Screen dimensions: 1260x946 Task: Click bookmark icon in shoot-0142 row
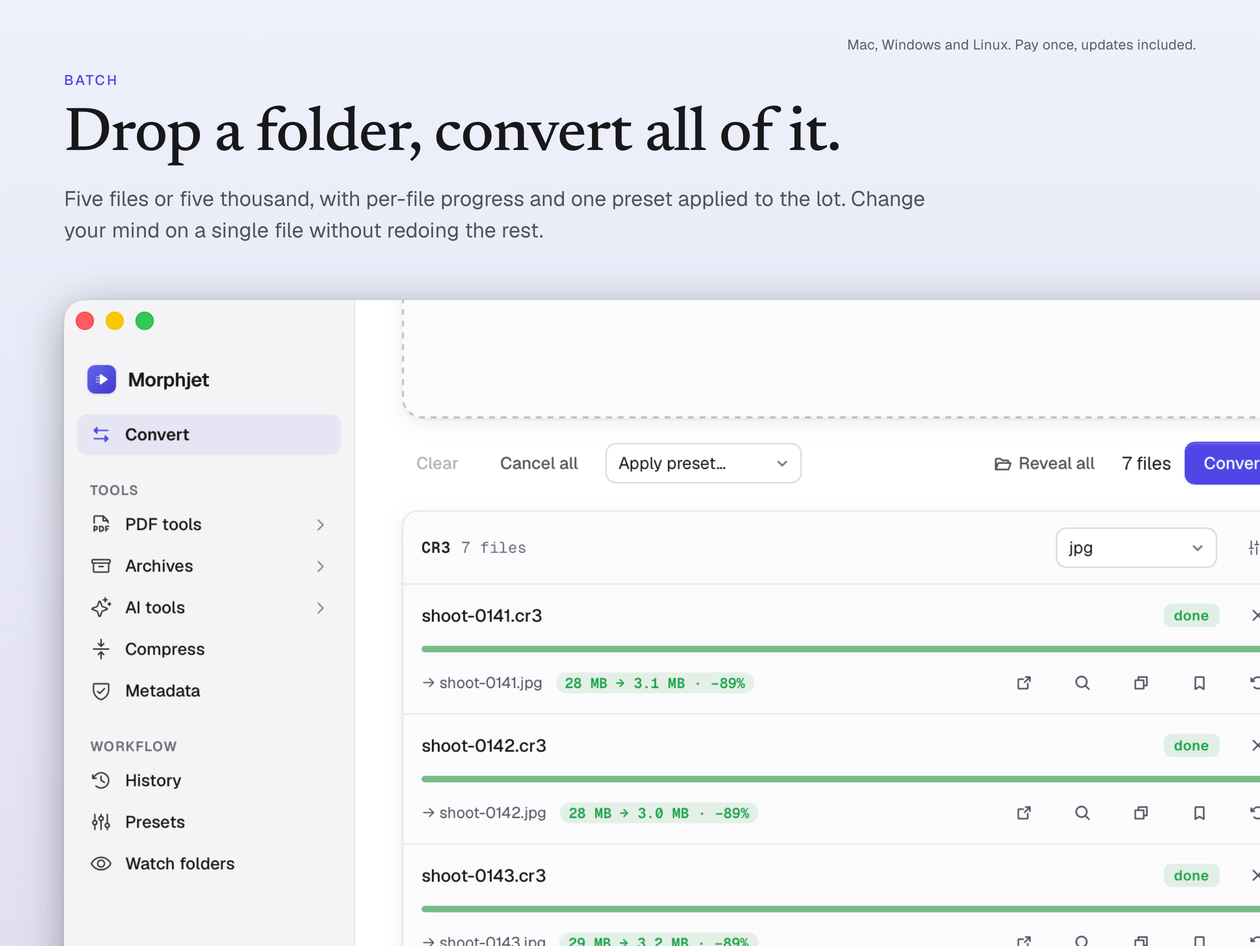click(x=1199, y=813)
